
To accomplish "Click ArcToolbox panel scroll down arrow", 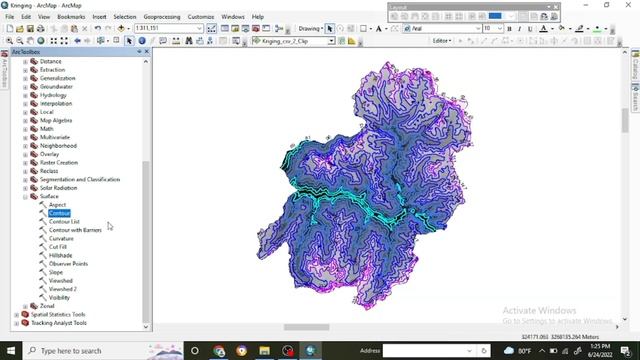I will 146,327.
